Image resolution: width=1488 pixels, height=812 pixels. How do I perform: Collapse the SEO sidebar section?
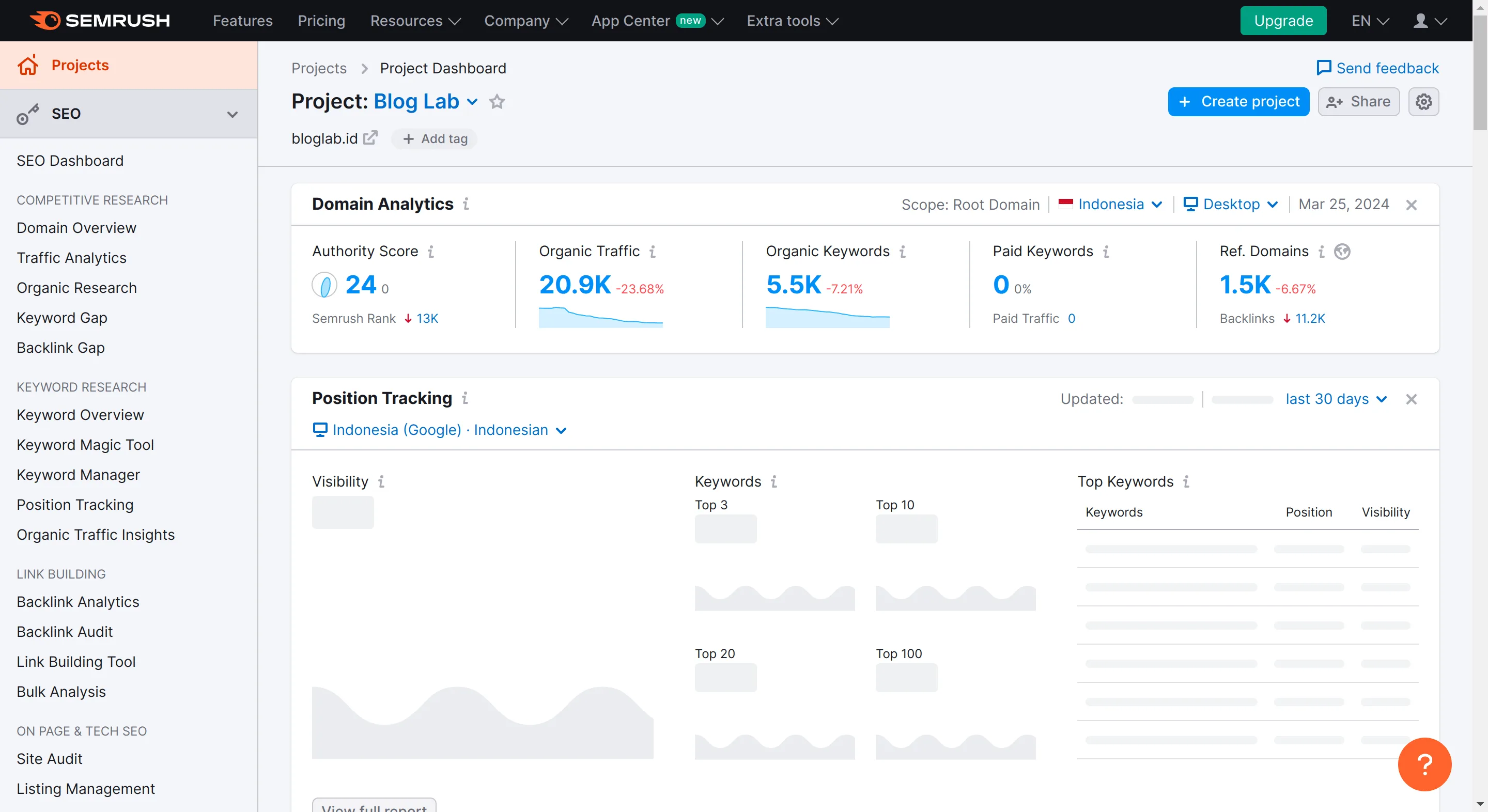point(232,114)
